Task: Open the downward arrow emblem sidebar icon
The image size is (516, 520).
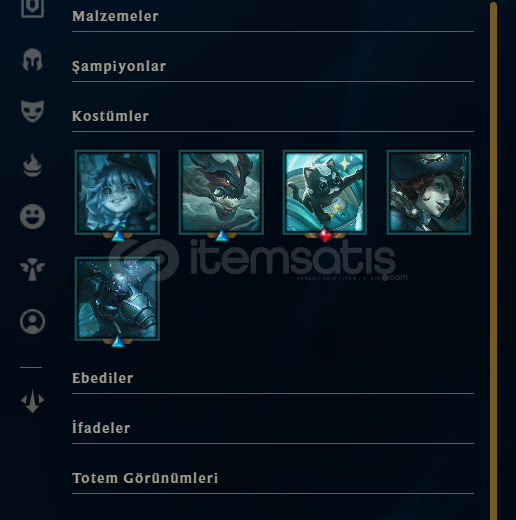Action: pos(32,401)
